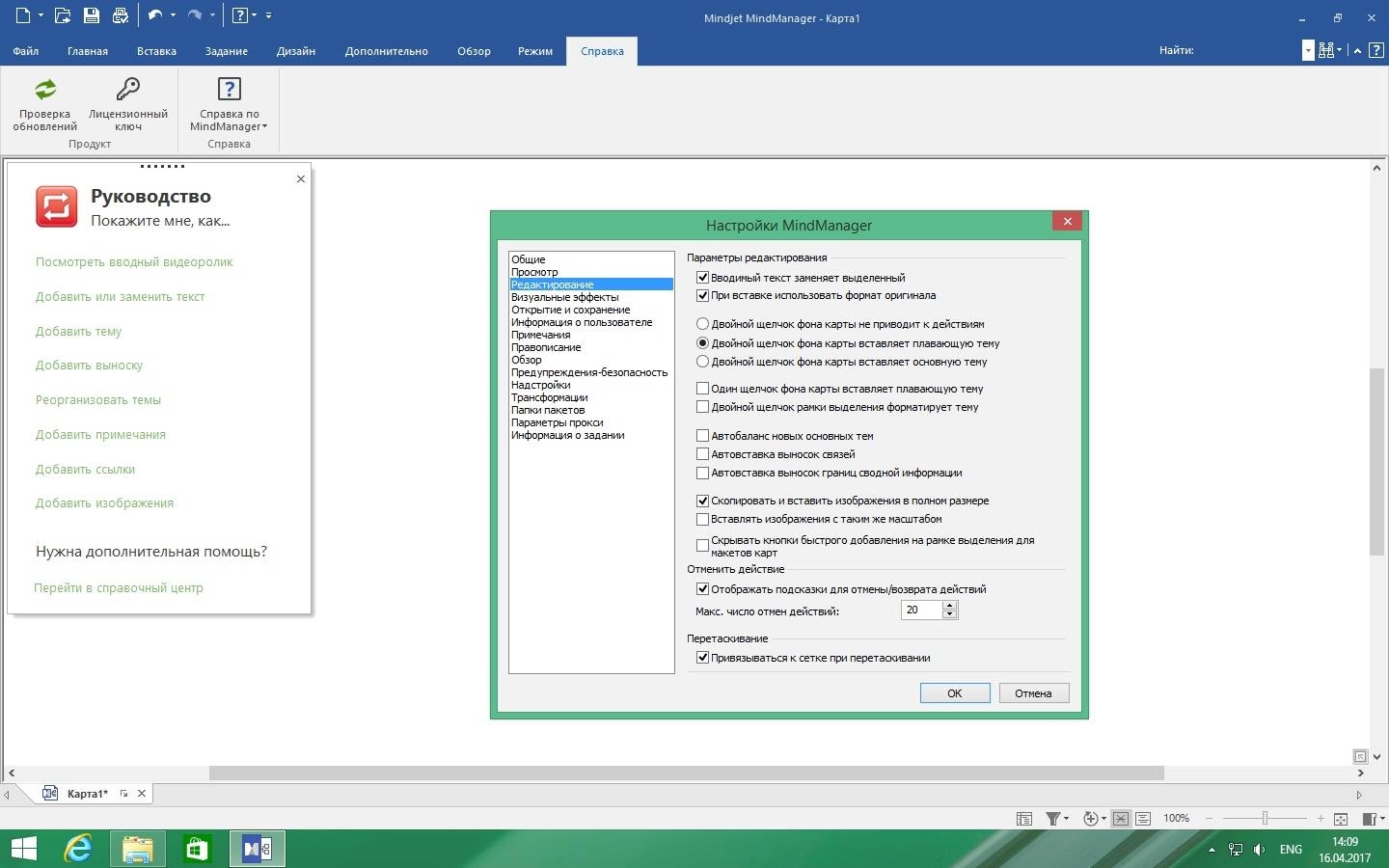Click the Redo arrow icon
The height and width of the screenshot is (868, 1389).
195,15
